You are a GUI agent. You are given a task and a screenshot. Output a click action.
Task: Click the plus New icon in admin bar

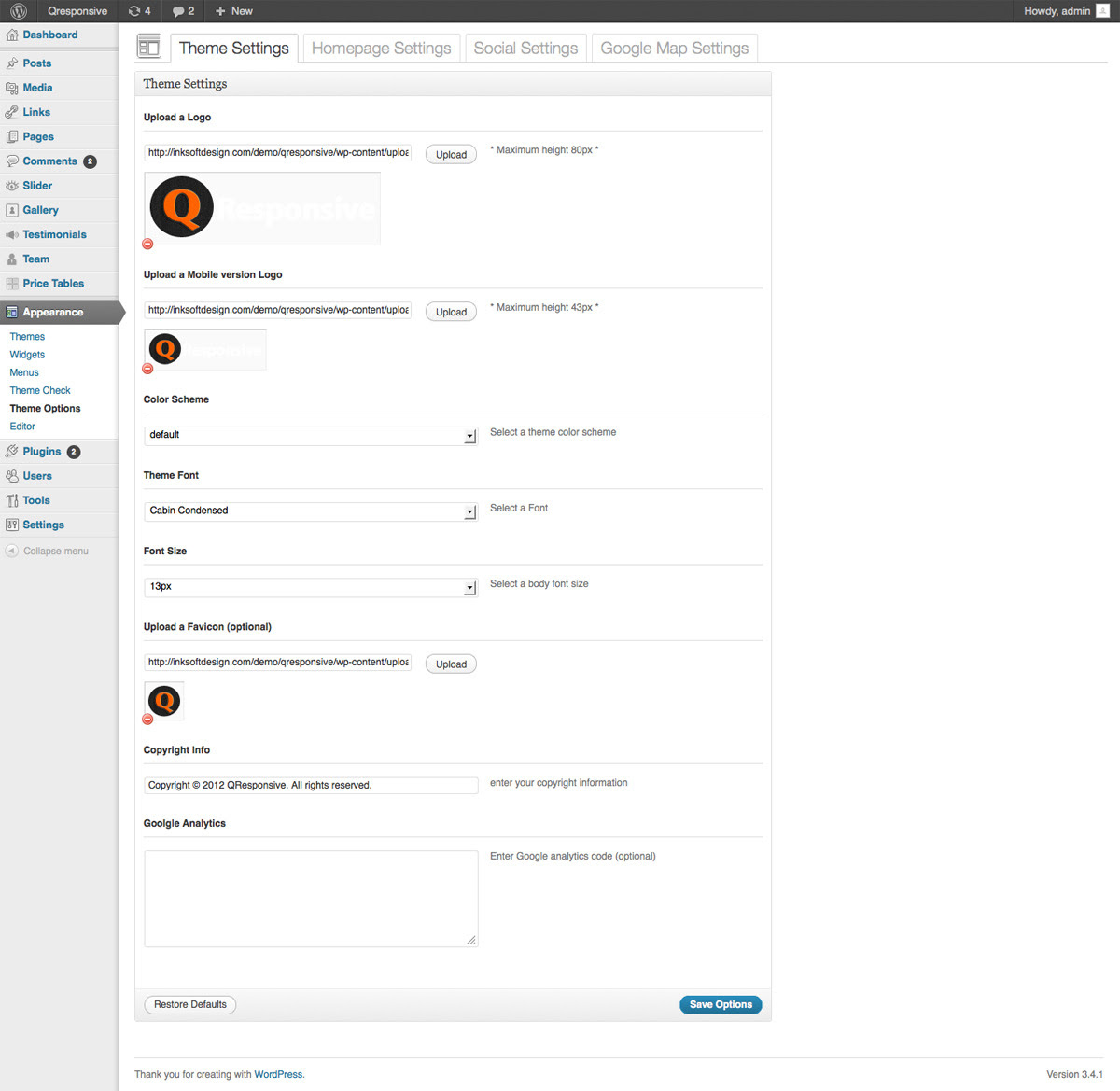pyautogui.click(x=220, y=11)
